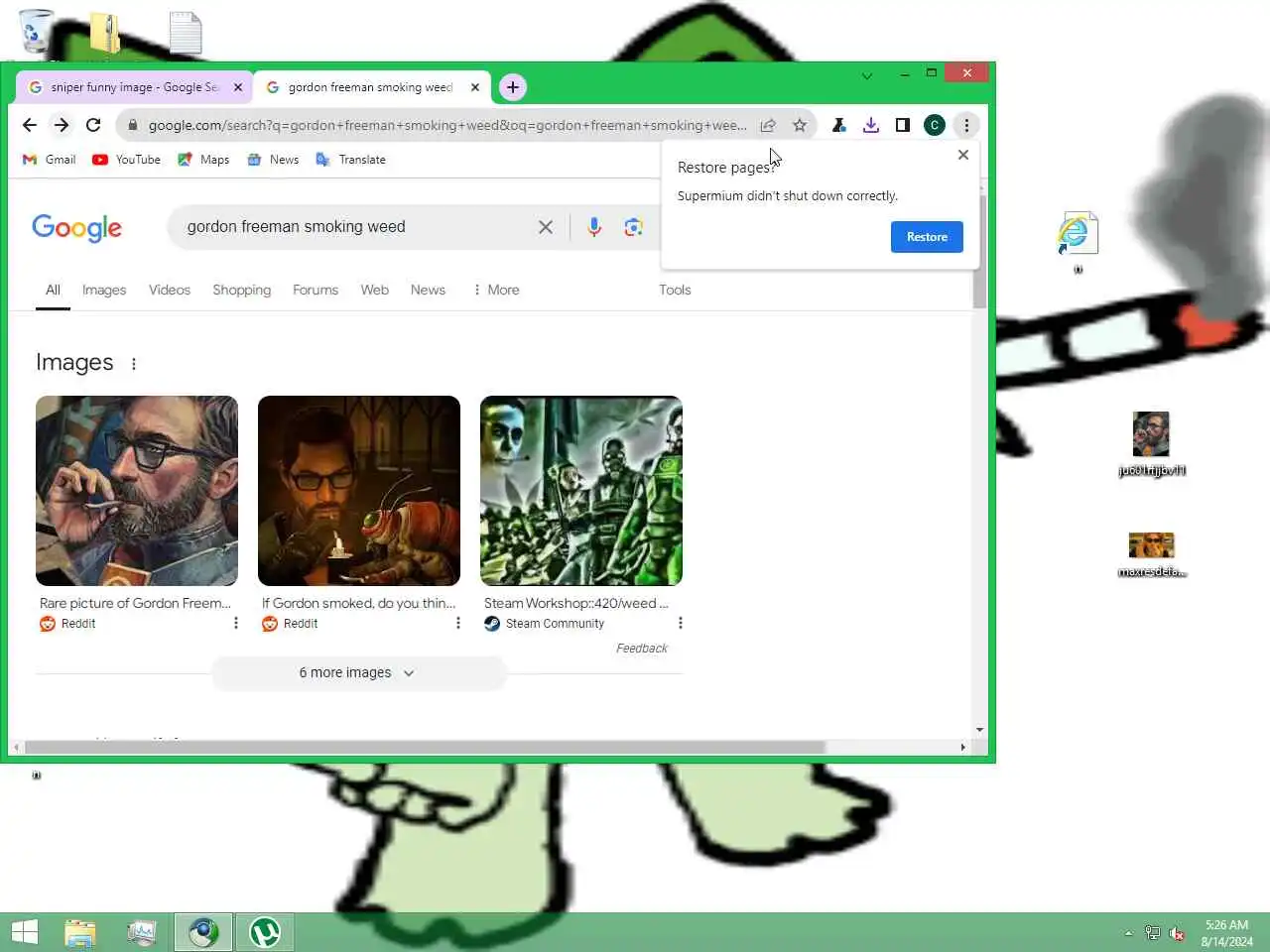This screenshot has width=1270, height=952.
Task: Select the Recycle Bin desktop icon
Action: click(37, 31)
